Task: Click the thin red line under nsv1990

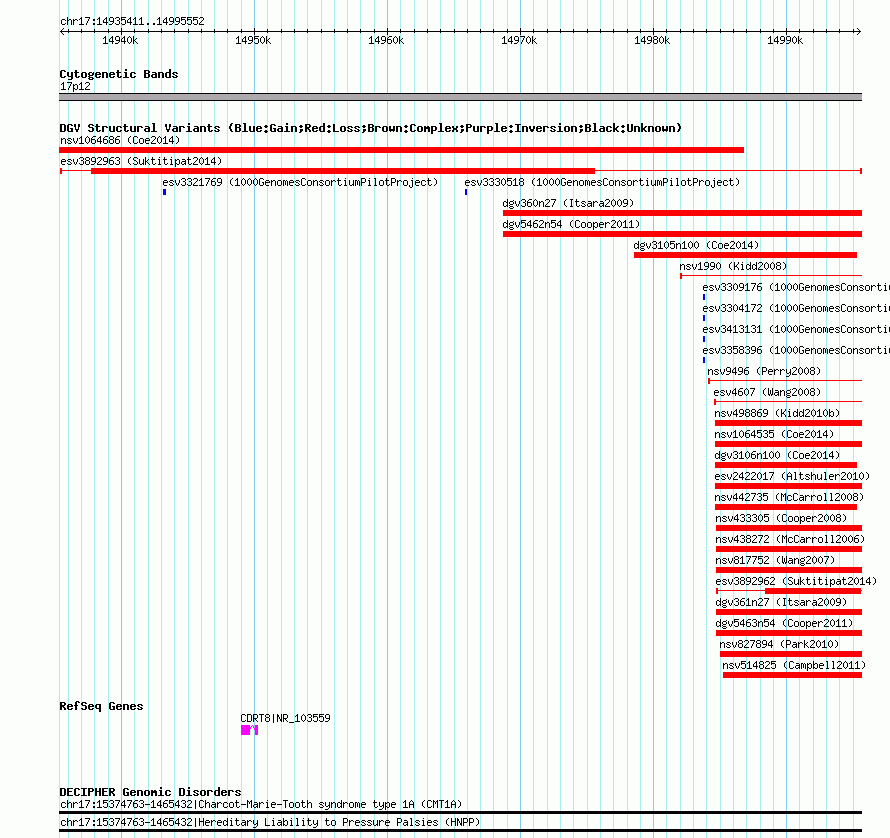Action: click(771, 276)
